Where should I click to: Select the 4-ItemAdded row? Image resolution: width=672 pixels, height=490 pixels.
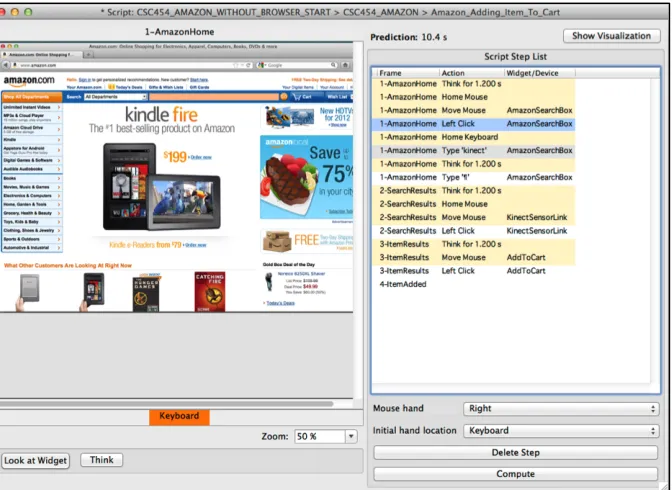[473, 284]
